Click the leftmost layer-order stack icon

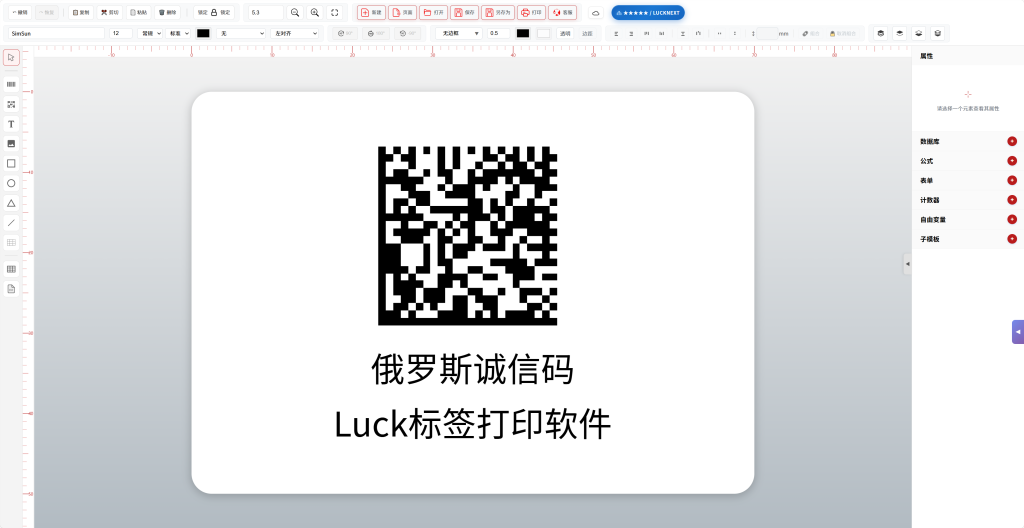pos(880,33)
